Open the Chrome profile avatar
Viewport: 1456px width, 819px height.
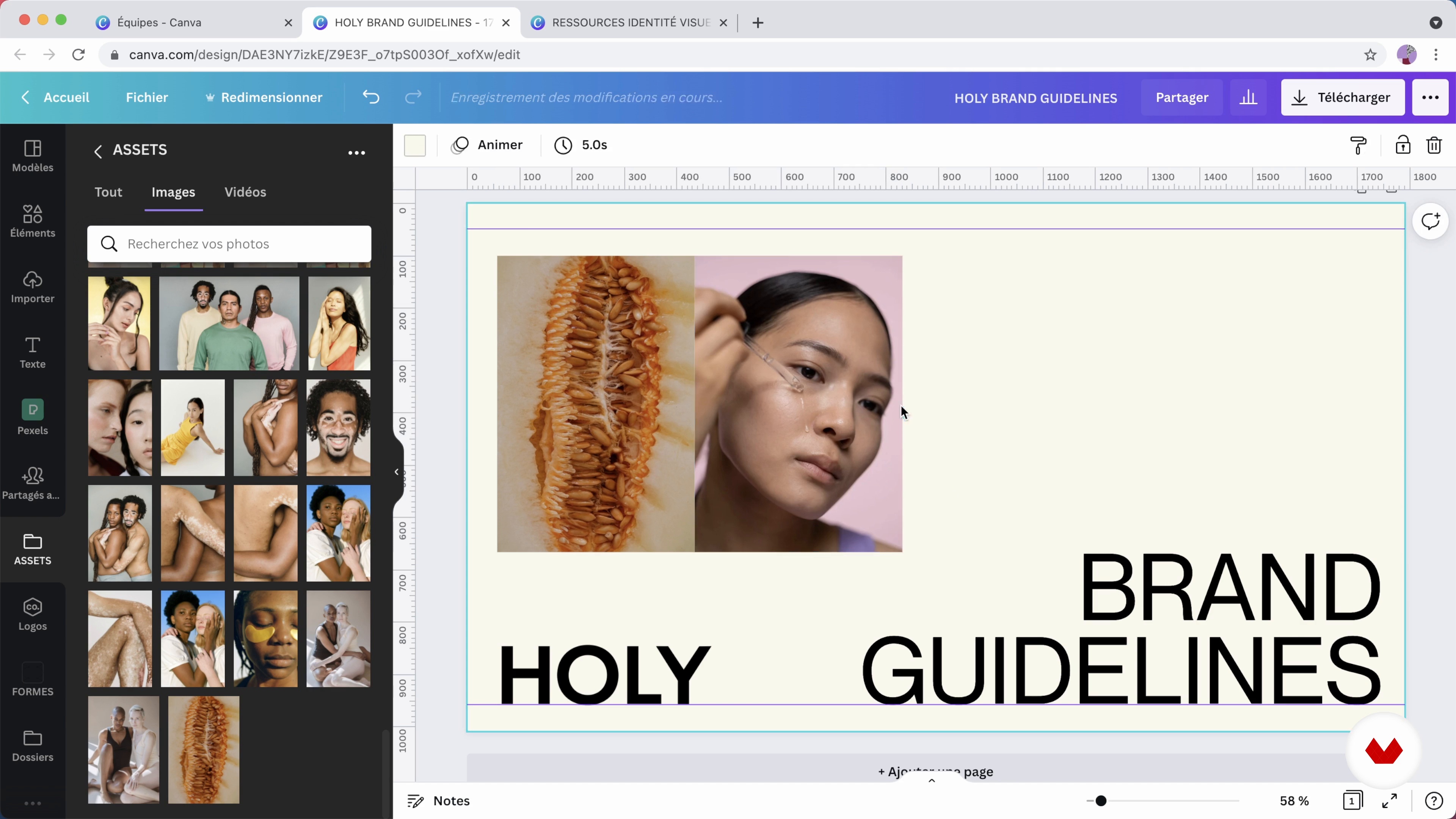pyautogui.click(x=1406, y=55)
